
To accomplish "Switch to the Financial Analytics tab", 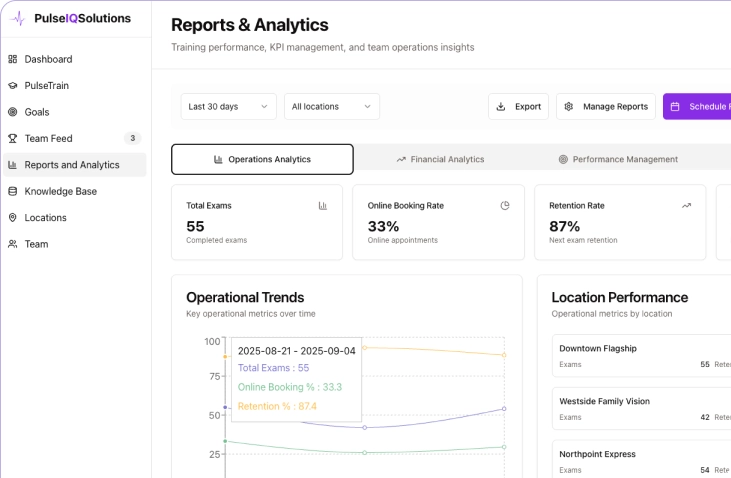I will pos(440,159).
